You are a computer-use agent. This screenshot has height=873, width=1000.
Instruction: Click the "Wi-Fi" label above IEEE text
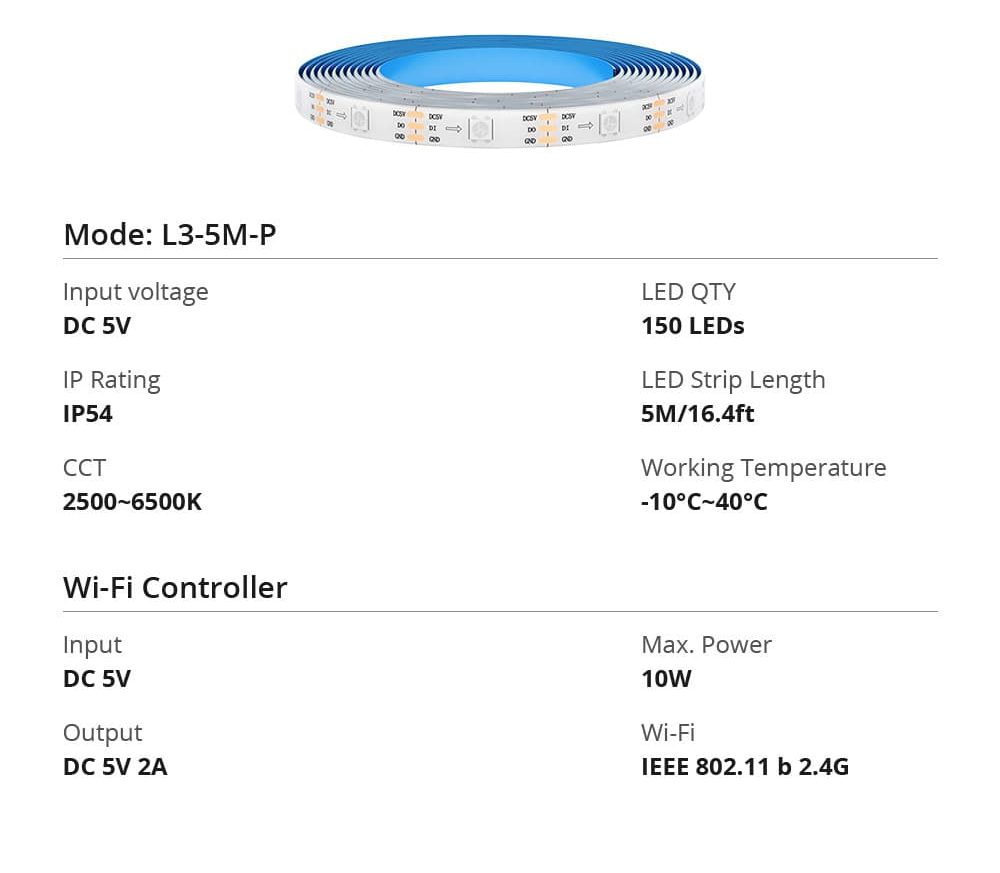tap(667, 733)
